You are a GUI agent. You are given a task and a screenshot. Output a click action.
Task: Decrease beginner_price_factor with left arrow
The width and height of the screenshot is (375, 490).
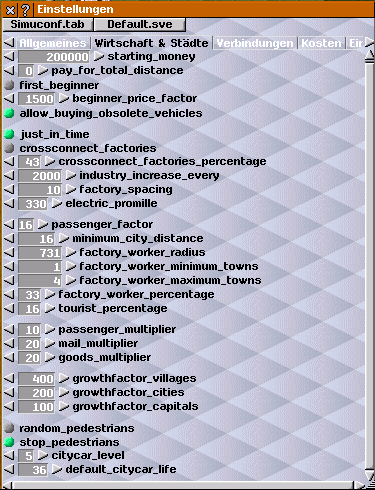pos(9,99)
